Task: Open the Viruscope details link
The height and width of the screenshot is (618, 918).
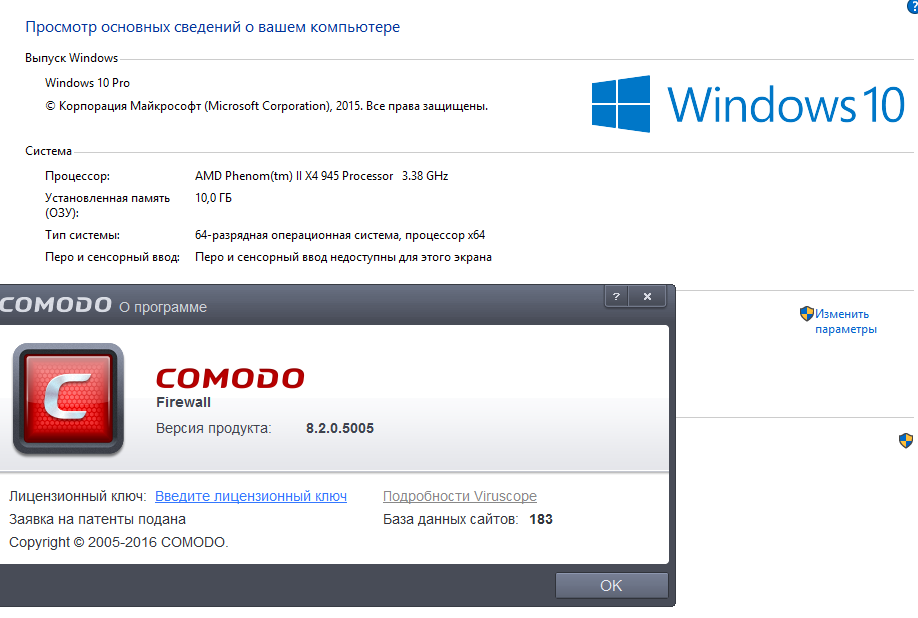Action: point(460,496)
